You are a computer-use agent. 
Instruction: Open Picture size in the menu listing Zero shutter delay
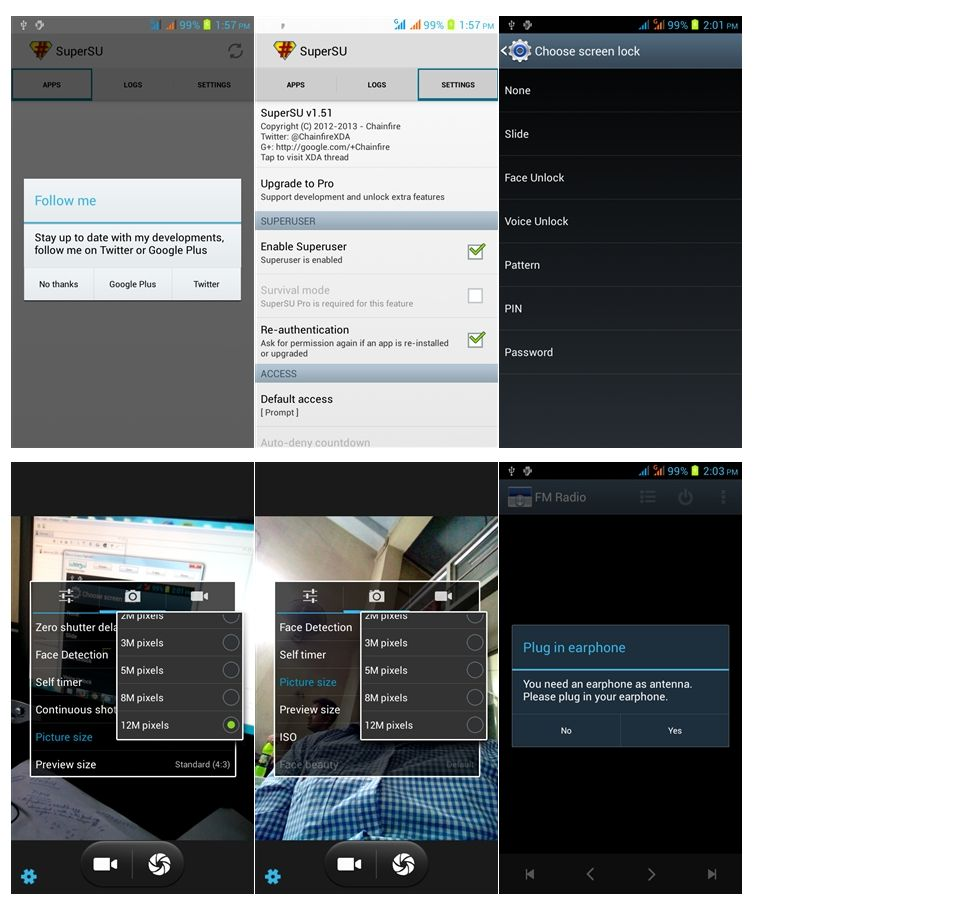coord(64,737)
